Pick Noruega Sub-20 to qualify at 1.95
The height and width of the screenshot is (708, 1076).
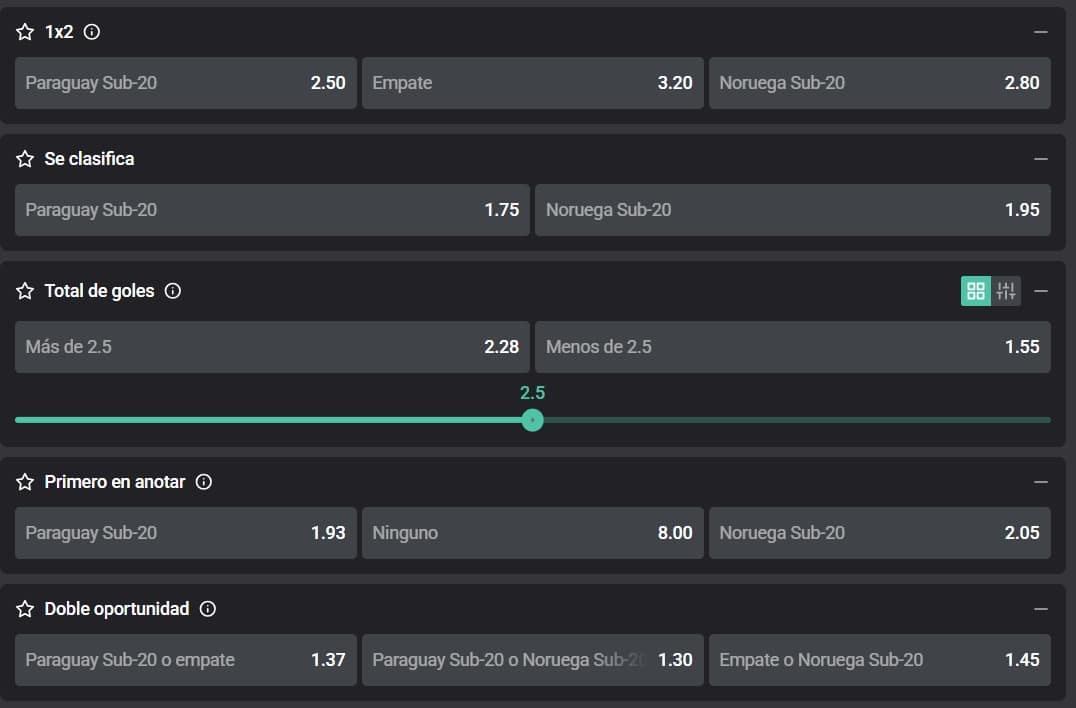point(792,210)
